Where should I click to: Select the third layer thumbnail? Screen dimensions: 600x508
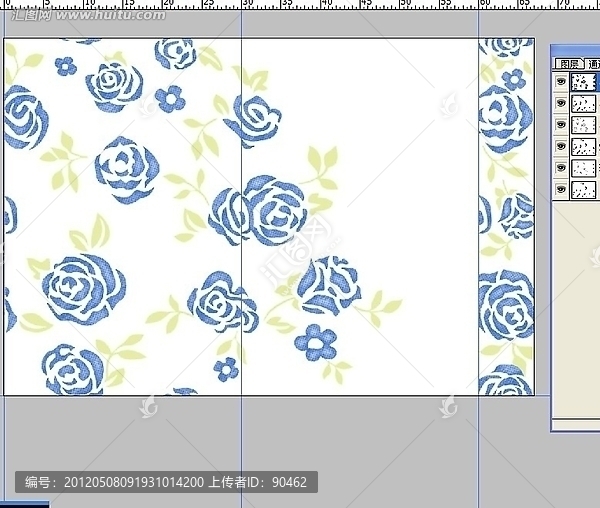pyautogui.click(x=584, y=125)
